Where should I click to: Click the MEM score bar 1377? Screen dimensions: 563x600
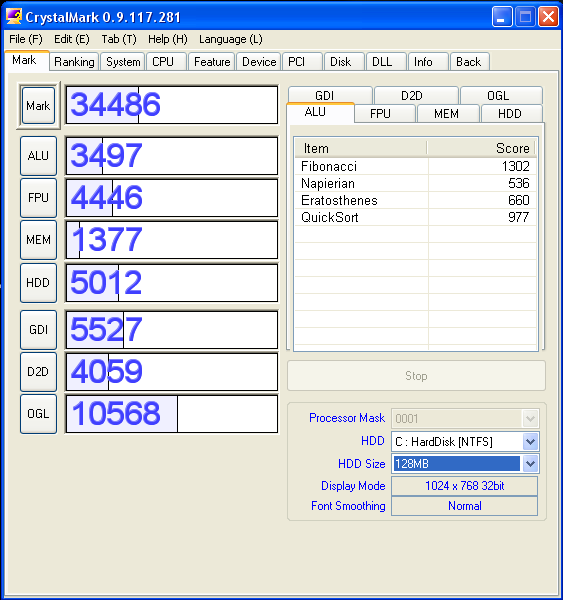coord(172,240)
